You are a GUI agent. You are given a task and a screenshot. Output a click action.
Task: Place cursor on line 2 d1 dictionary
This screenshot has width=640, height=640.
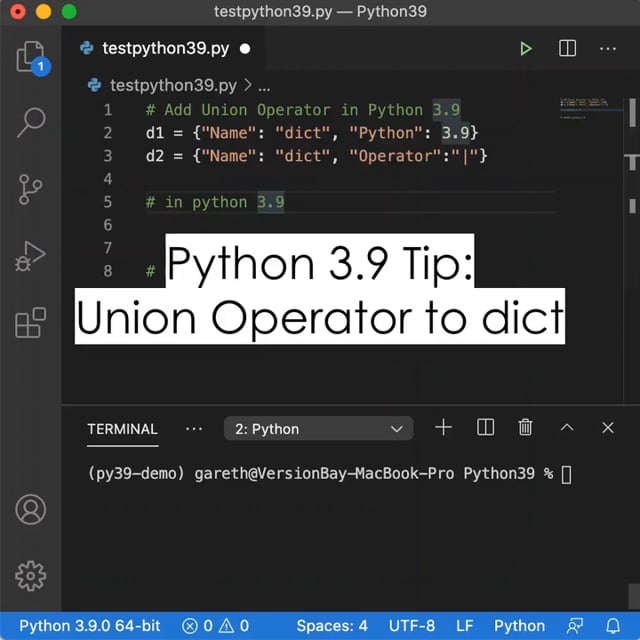tap(312, 133)
